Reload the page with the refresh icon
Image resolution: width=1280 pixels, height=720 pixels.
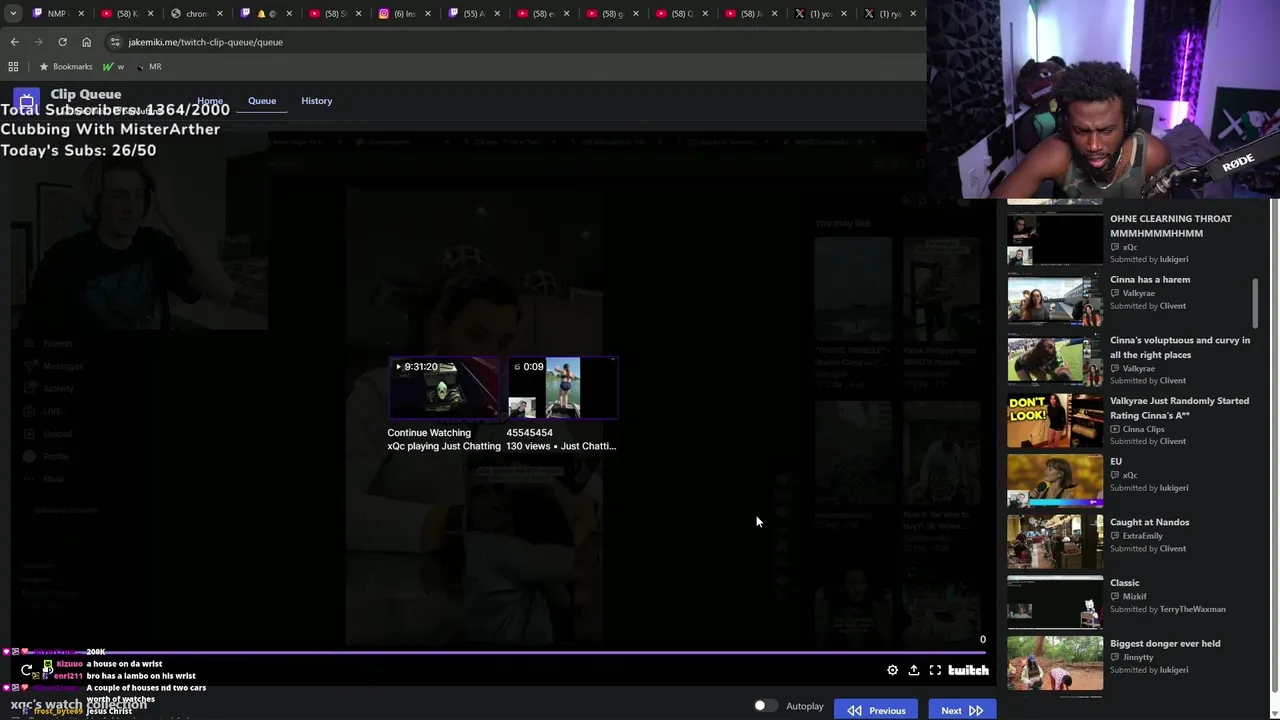[62, 42]
